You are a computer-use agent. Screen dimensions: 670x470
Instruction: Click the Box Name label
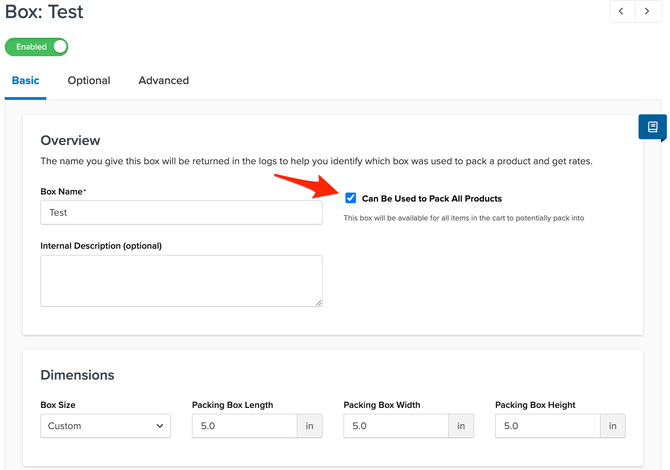[x=63, y=191]
